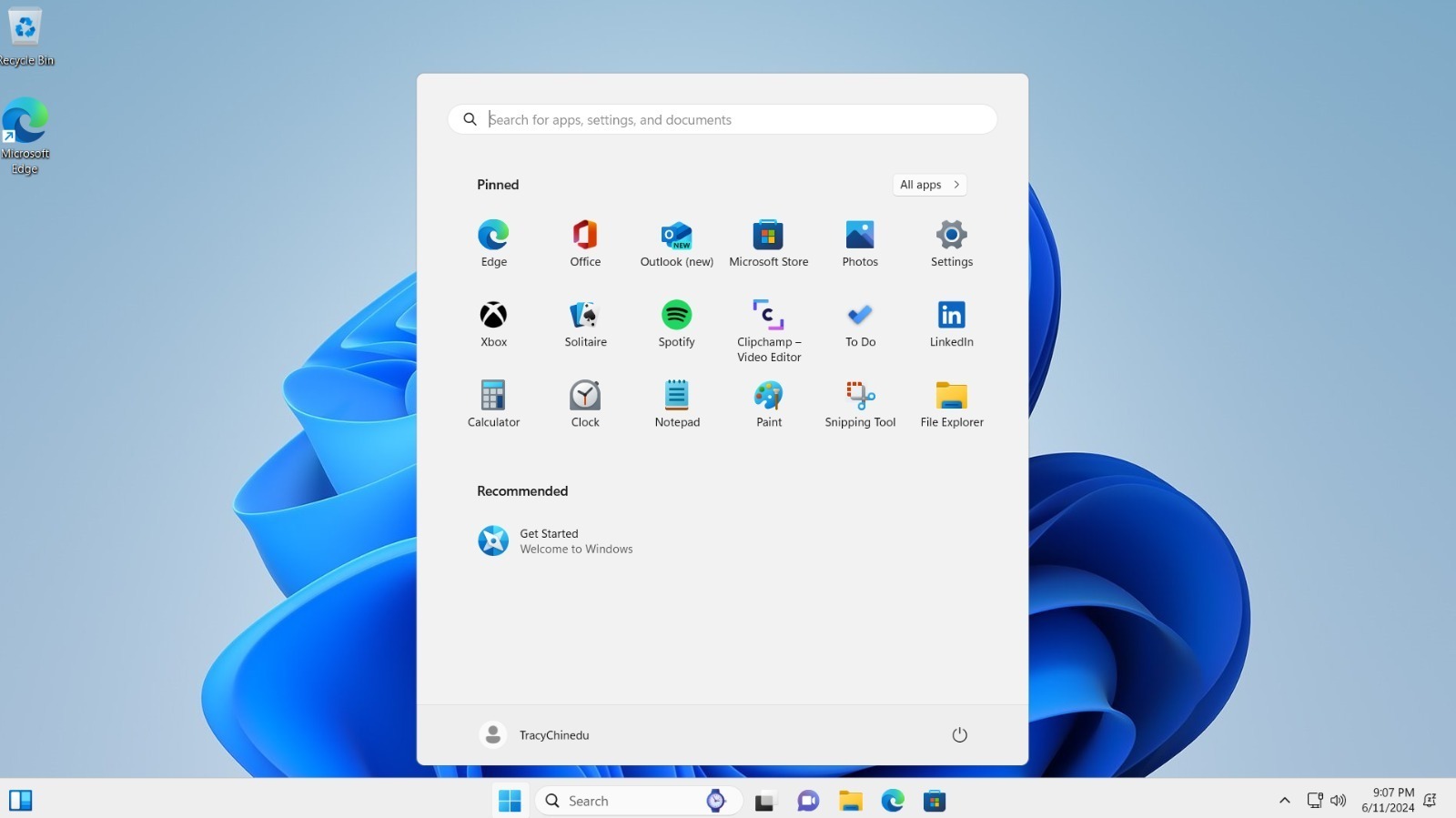The width and height of the screenshot is (1456, 818).
Task: Open Clipchamp Video Editor
Action: click(768, 331)
